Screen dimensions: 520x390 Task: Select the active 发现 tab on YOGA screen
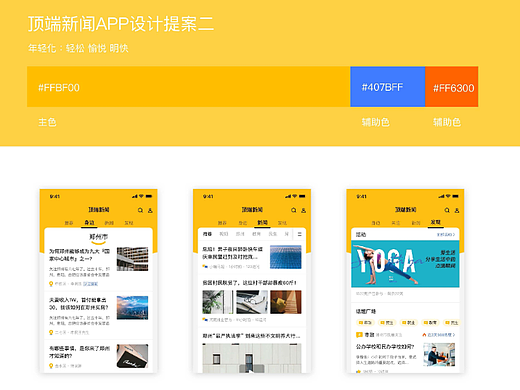[435, 222]
